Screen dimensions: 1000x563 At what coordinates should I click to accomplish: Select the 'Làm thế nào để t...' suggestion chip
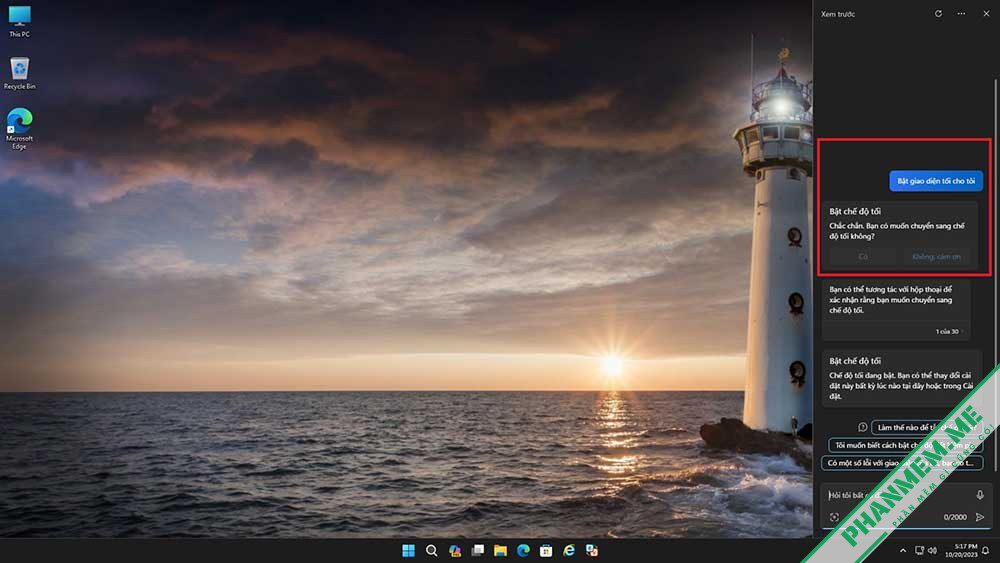click(927, 427)
